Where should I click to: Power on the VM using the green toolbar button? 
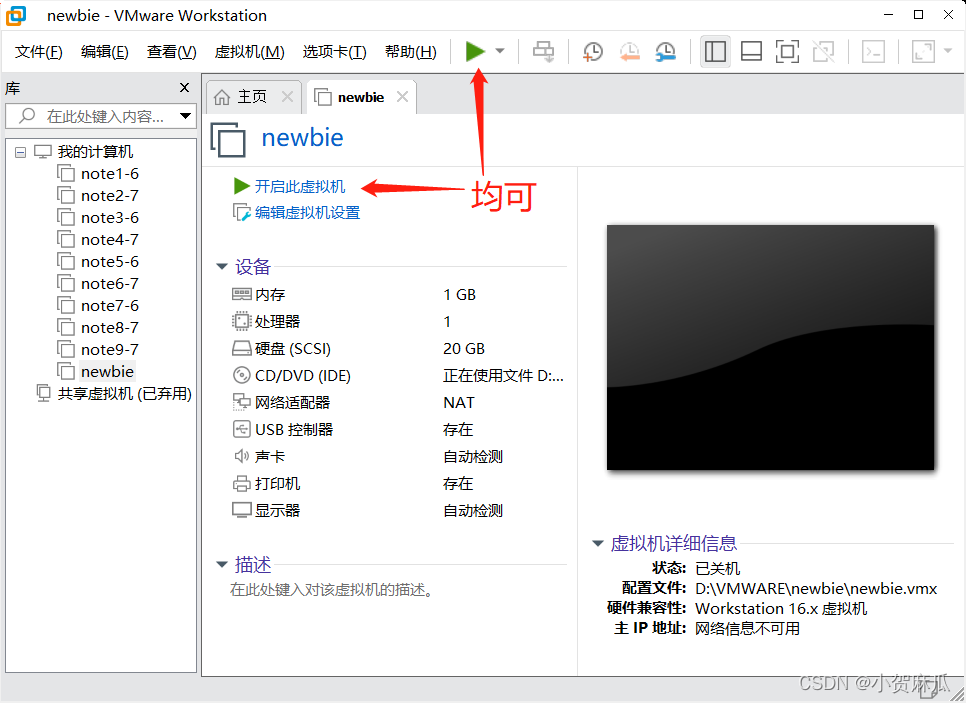coord(472,51)
